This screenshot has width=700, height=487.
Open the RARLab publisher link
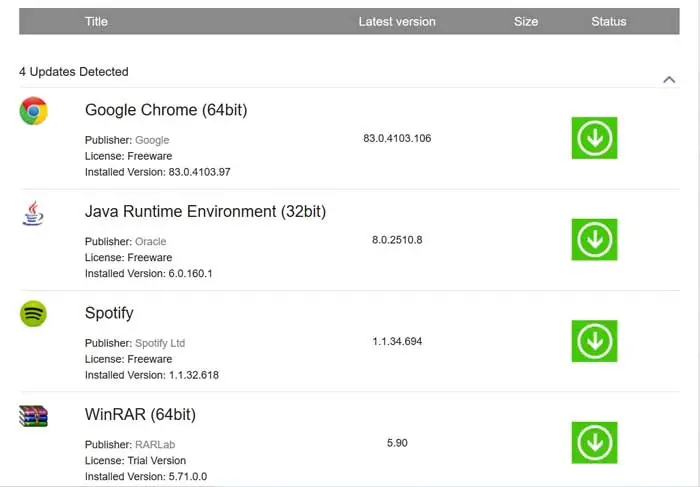click(155, 444)
